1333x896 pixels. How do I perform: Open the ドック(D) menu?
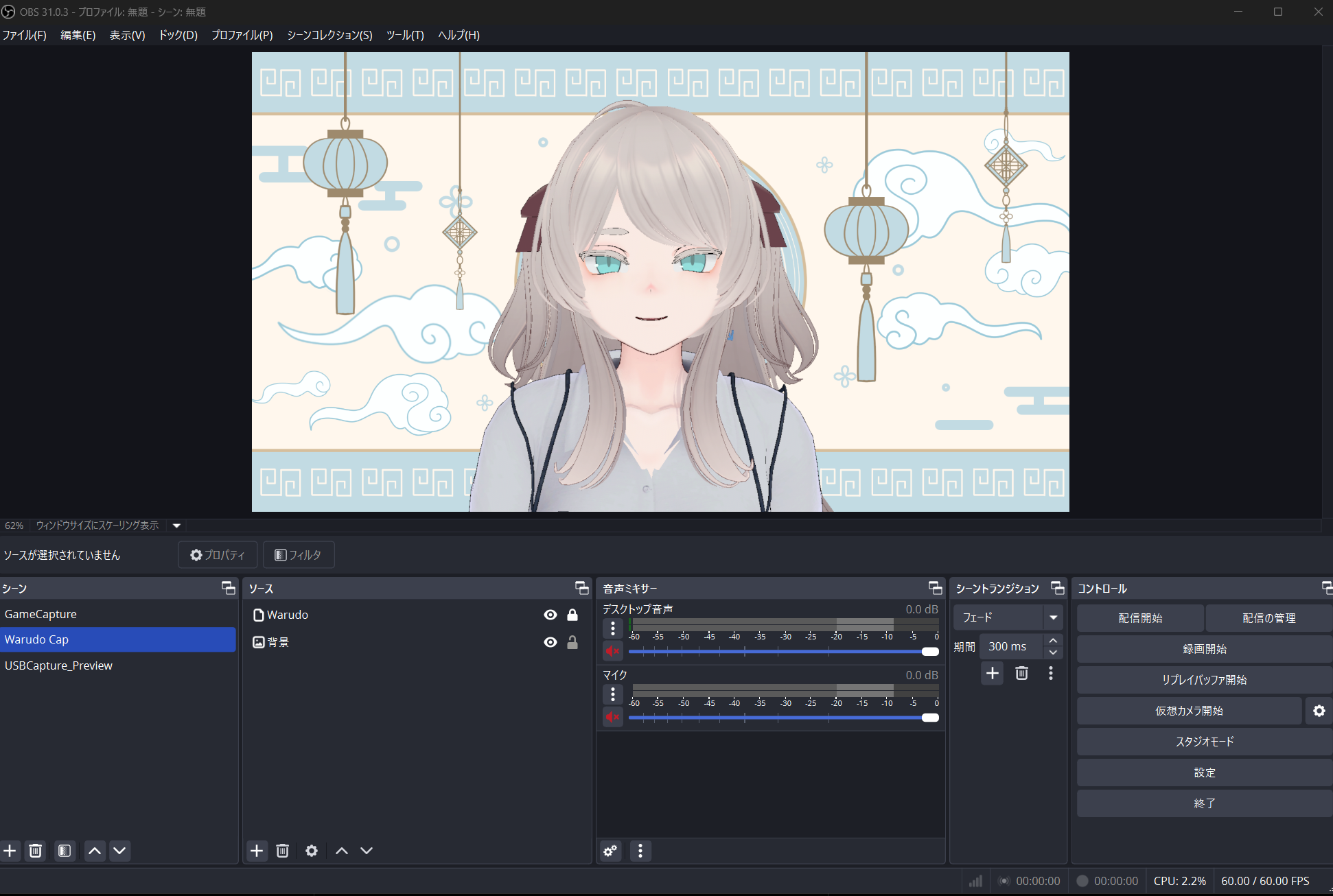(x=178, y=35)
